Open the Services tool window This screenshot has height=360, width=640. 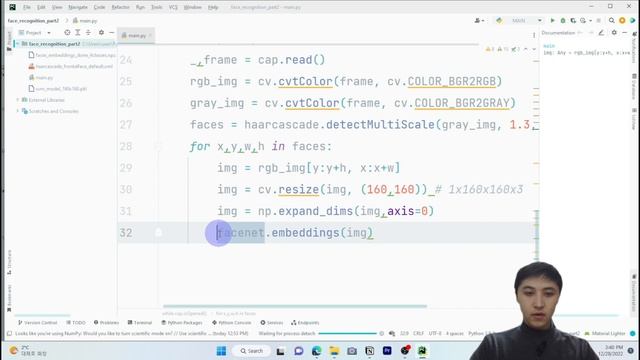(272, 322)
